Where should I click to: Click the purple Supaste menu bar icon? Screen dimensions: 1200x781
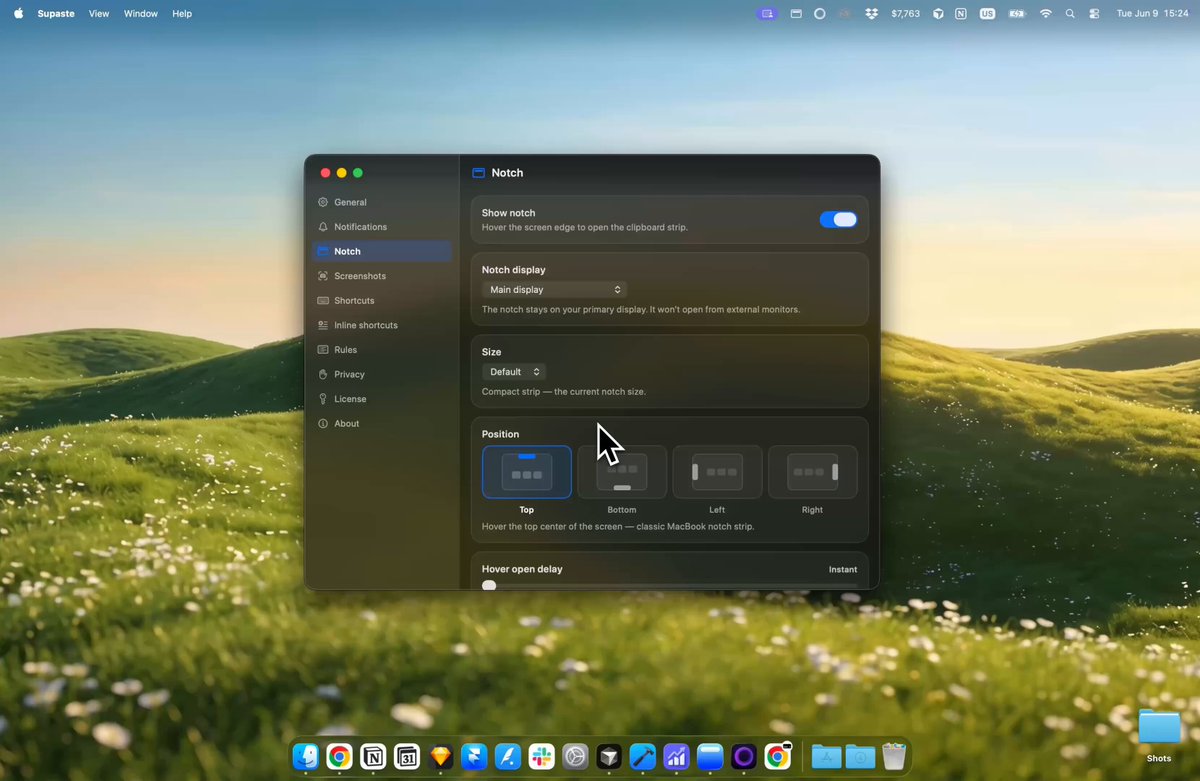pyautogui.click(x=768, y=14)
